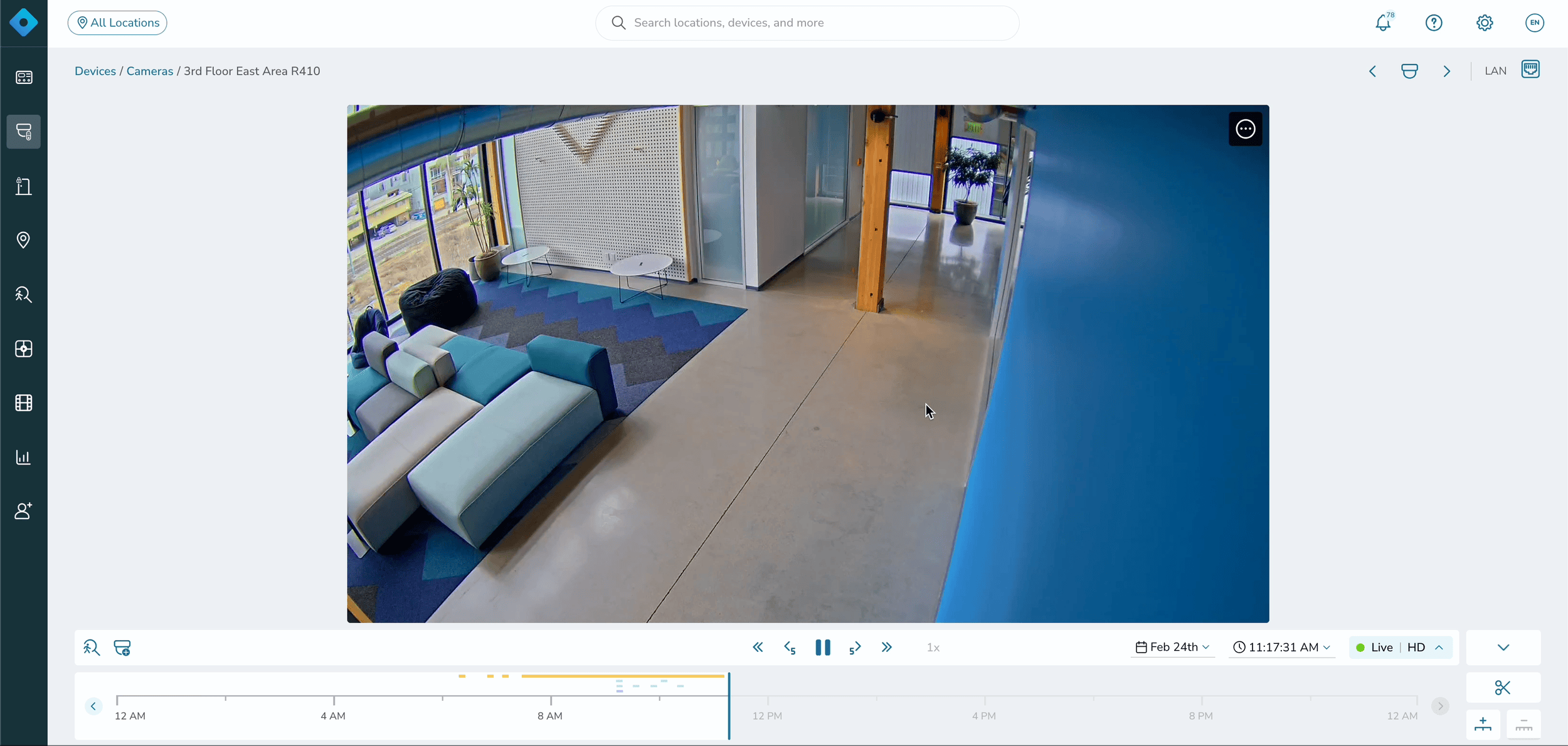Zoom out the timeline

(x=1524, y=724)
